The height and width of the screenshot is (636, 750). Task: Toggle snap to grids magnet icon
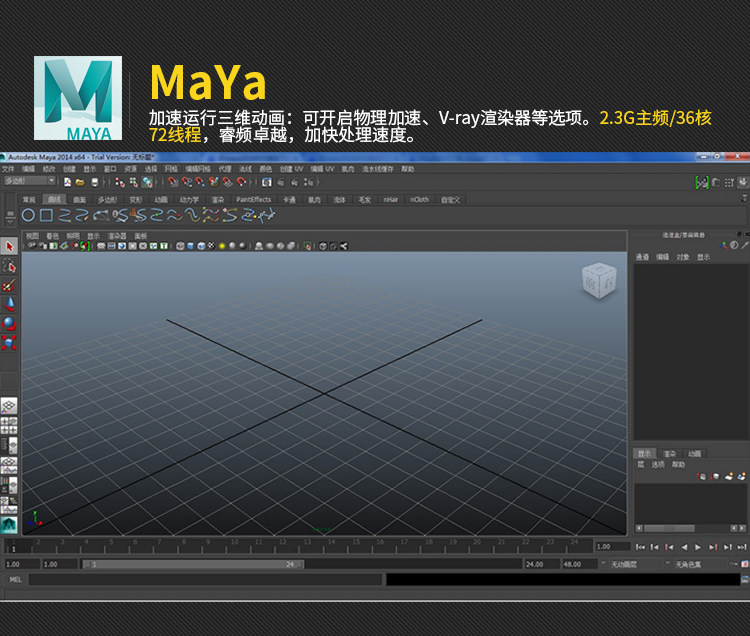coord(173,182)
